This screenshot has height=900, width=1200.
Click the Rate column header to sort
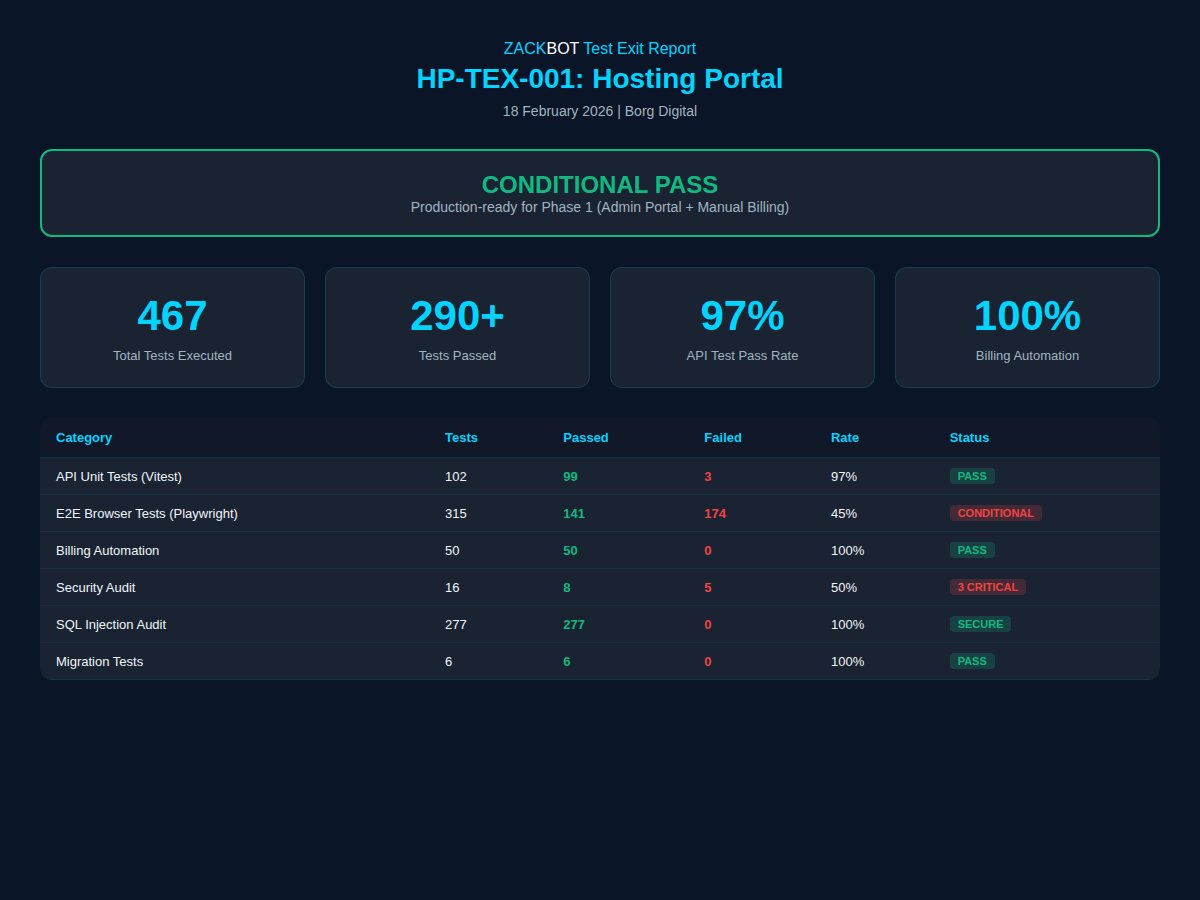pyautogui.click(x=844, y=437)
